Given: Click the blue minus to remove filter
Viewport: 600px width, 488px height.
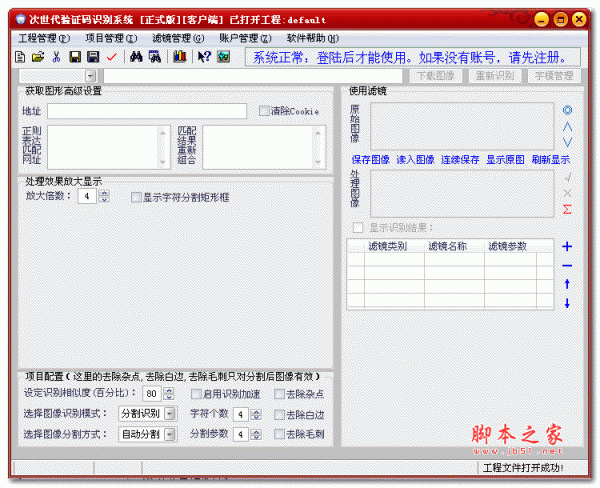Looking at the screenshot, I should coord(567,266).
